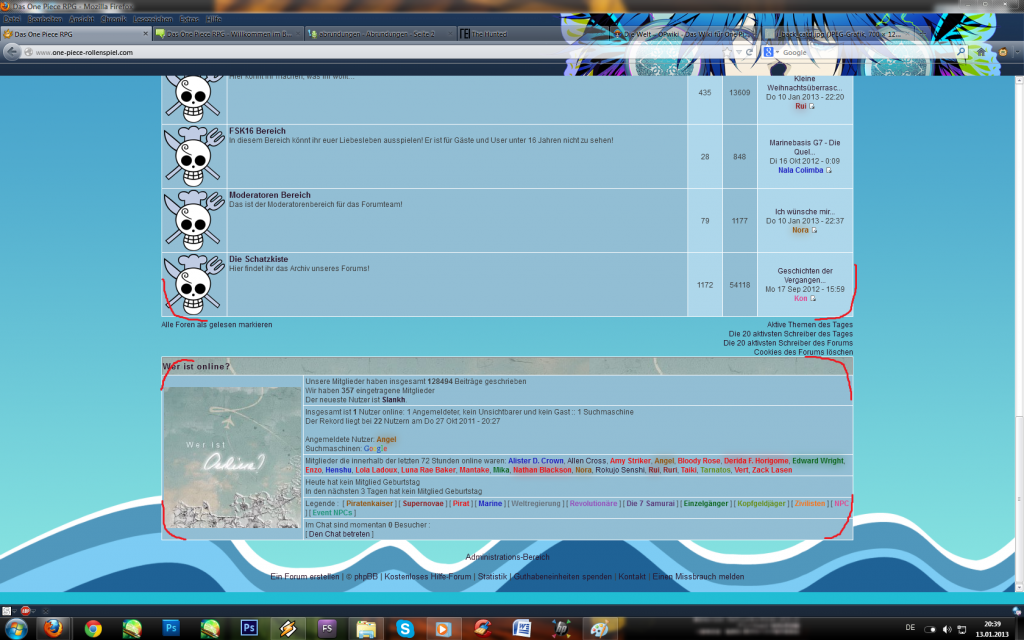1024x640 pixels.
Task: Click the Die Schatzkiste skull forum icon
Action: pos(194,285)
